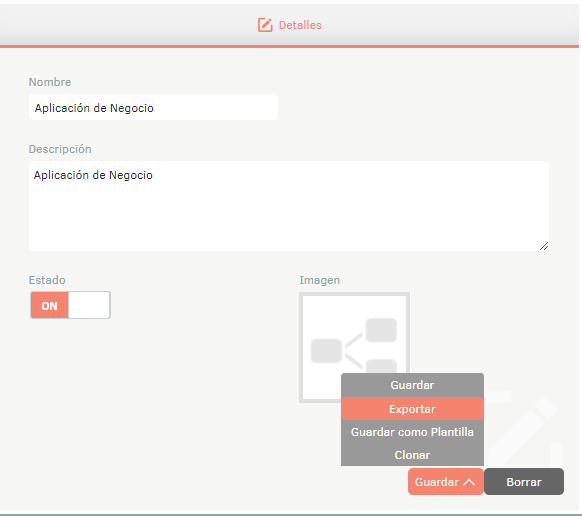Click the Detalles edit pencil icon
Screen dimensions: 582x516
265,25
